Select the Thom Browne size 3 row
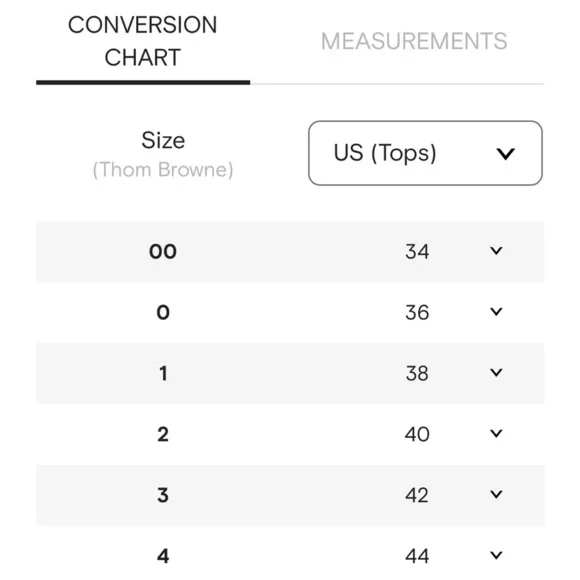Image resolution: width=580 pixels, height=580 pixels. coord(290,495)
